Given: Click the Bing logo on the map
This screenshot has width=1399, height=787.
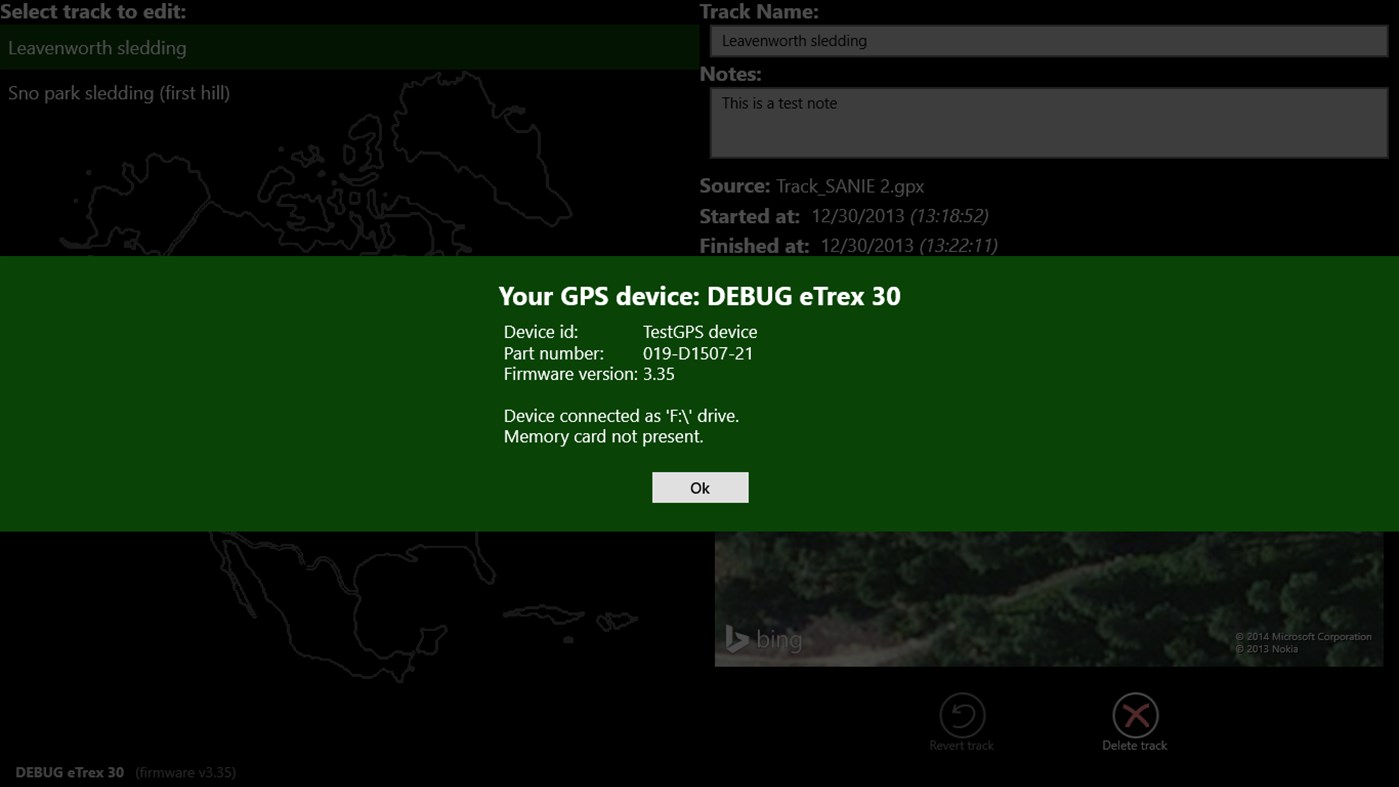Looking at the screenshot, I should pos(765,638).
